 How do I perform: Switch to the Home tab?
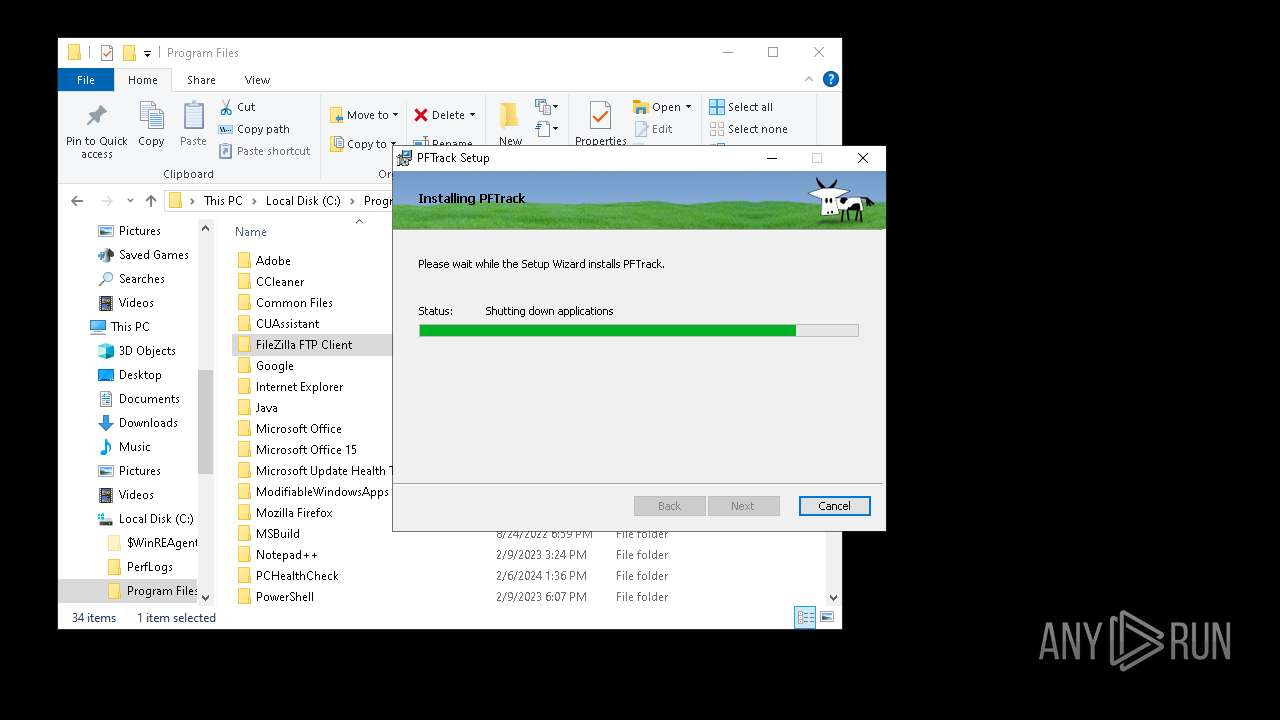click(x=142, y=80)
